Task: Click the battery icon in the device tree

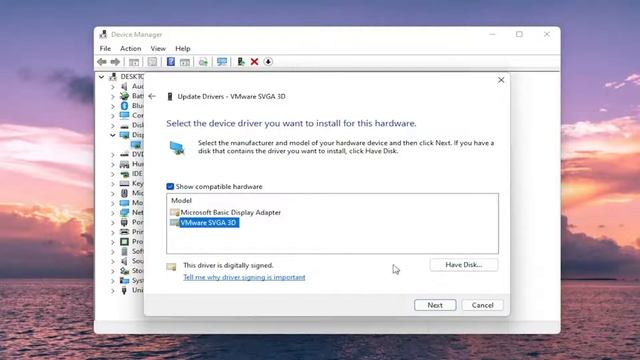Action: tap(124, 96)
